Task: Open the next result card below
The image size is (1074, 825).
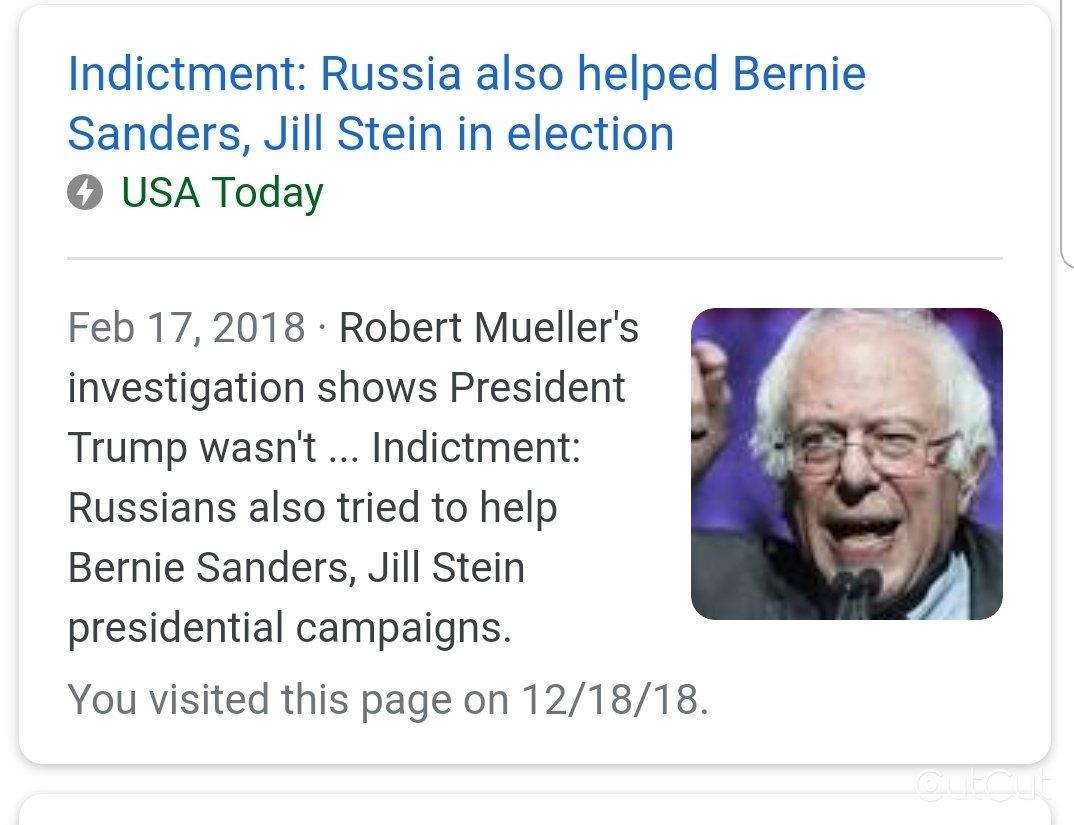Action: coord(535,810)
